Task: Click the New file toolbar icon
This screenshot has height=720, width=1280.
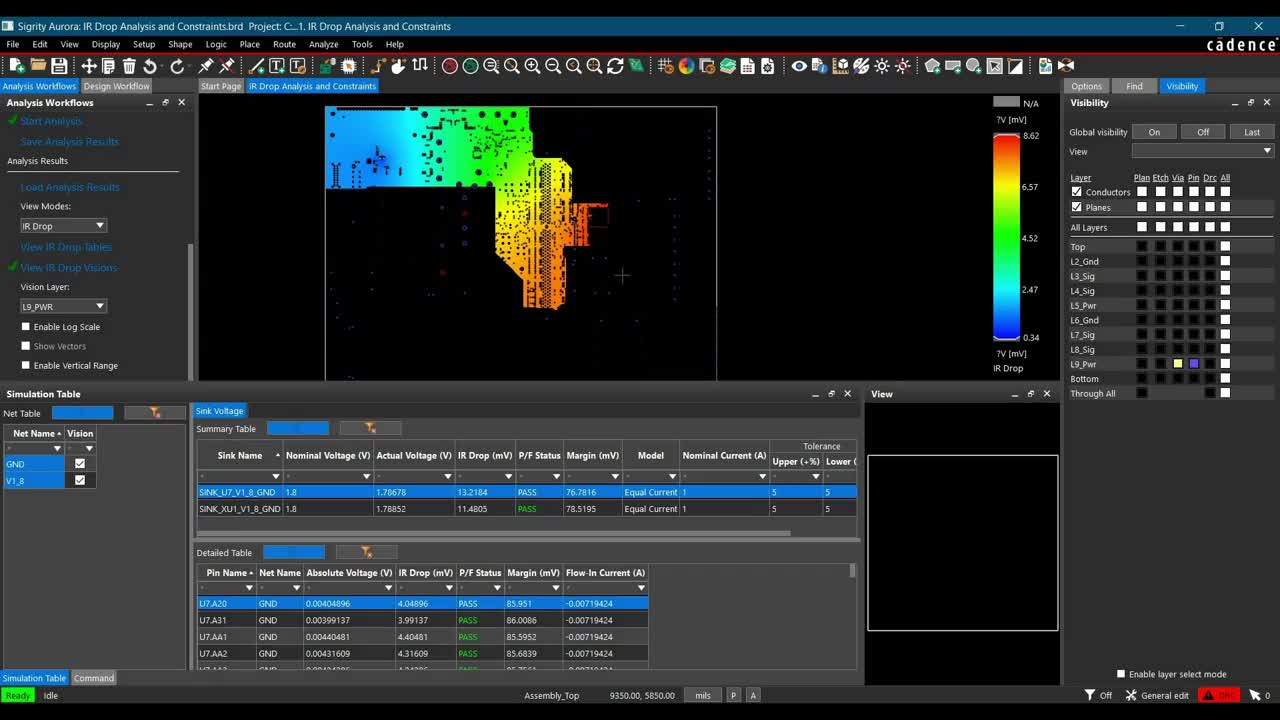Action: (17, 66)
